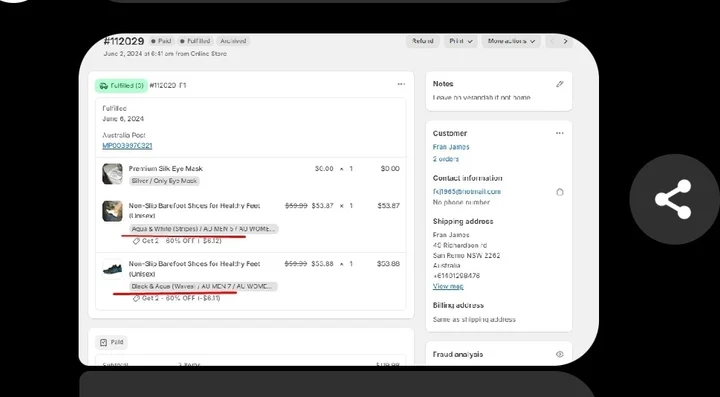Image resolution: width=720 pixels, height=397 pixels.
Task: Click the Black & Aqua (Waves) variant tag
Action: click(x=203, y=286)
